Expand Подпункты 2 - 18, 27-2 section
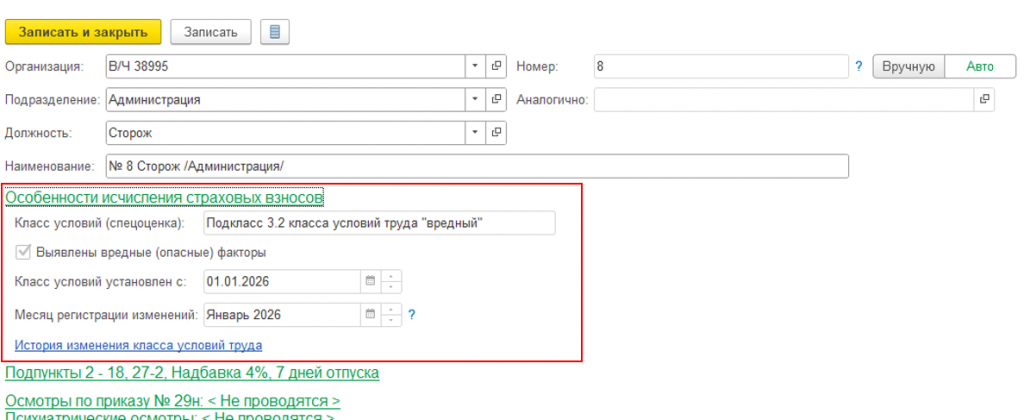Screen dimensions: 1024x420 tap(192, 373)
